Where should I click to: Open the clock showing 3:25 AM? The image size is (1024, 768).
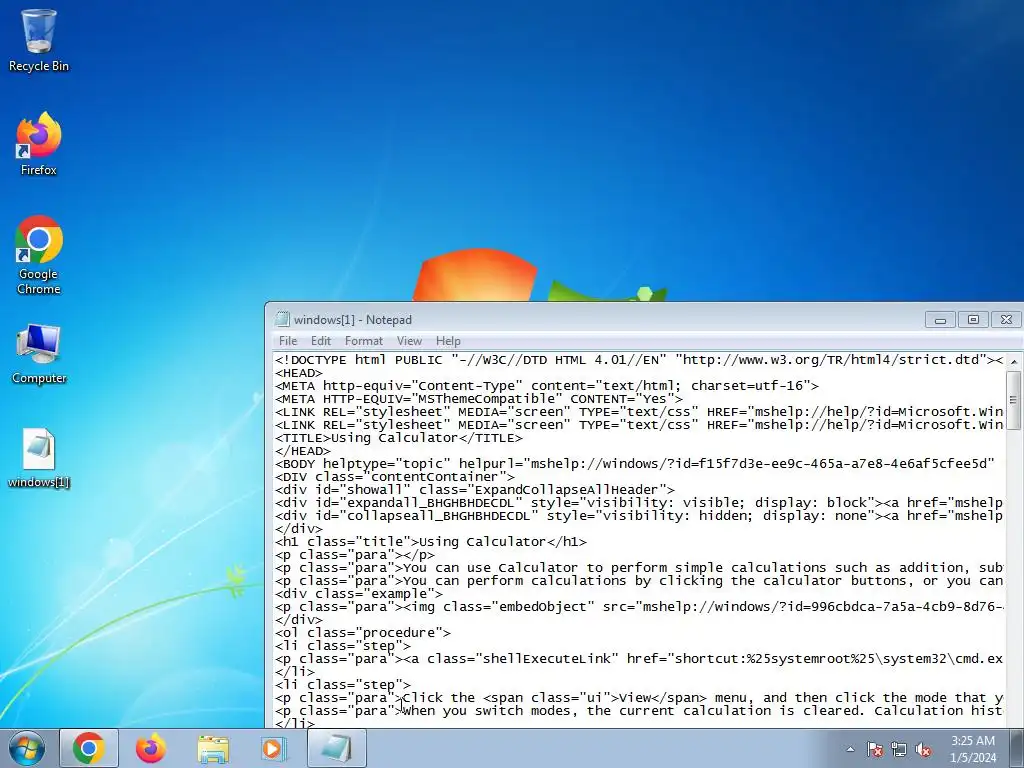973,749
